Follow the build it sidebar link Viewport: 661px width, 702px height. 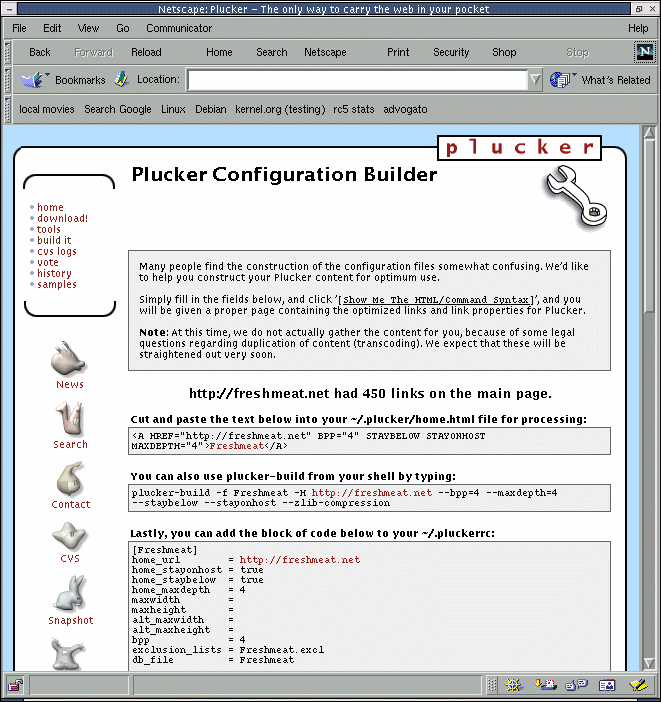click(x=54, y=240)
